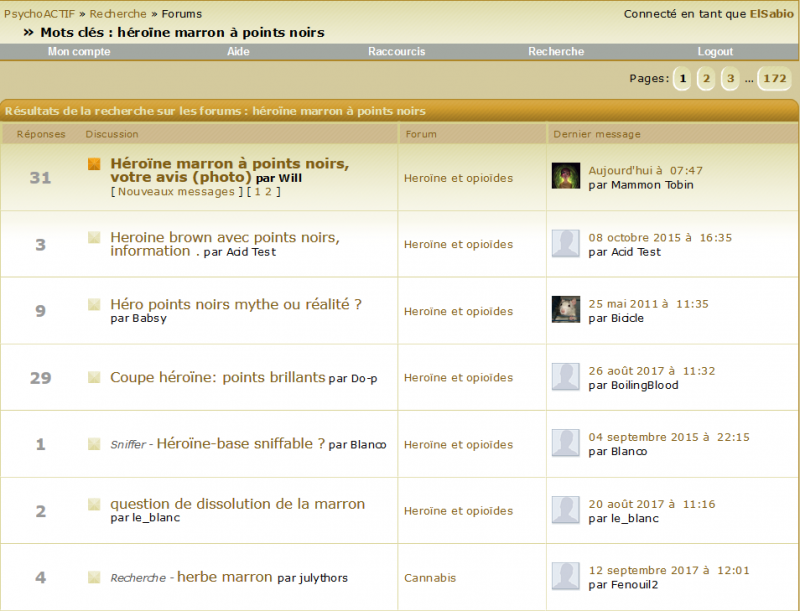Click topic icon beside Coupe héroïne thread
800x611 pixels.
(x=94, y=378)
